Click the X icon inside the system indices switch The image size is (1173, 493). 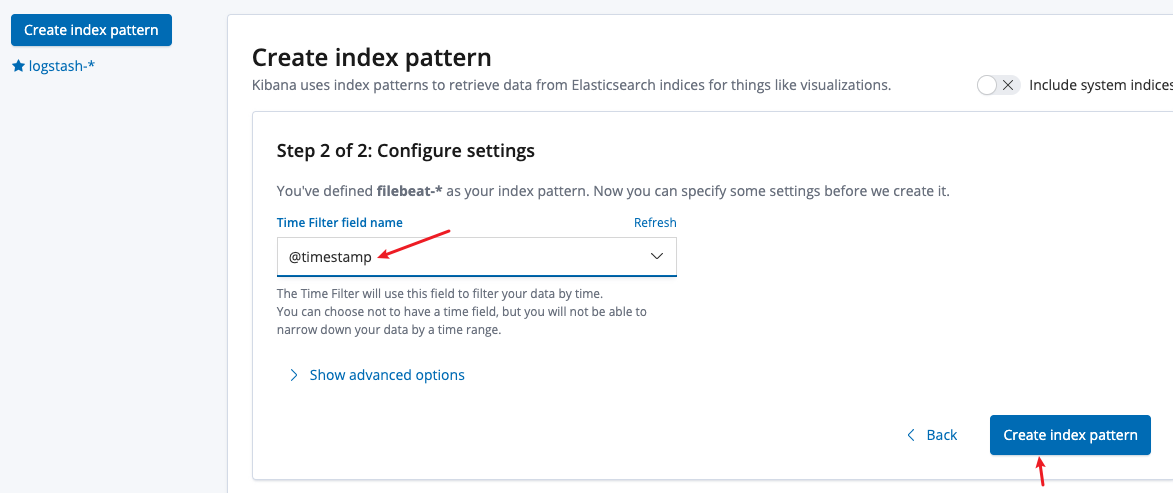tap(1008, 85)
